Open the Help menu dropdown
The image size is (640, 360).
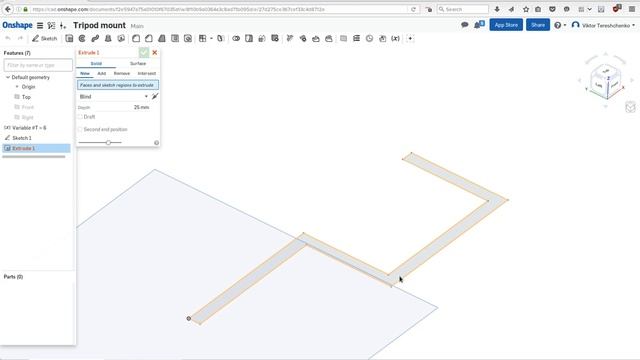click(560, 25)
